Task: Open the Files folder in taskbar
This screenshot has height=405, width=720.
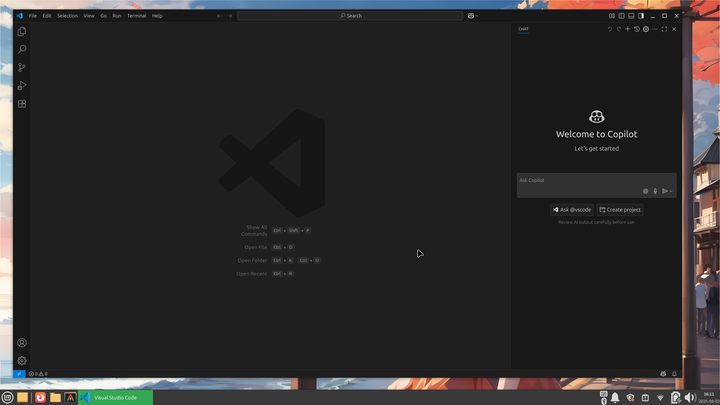Action: [x=56, y=398]
